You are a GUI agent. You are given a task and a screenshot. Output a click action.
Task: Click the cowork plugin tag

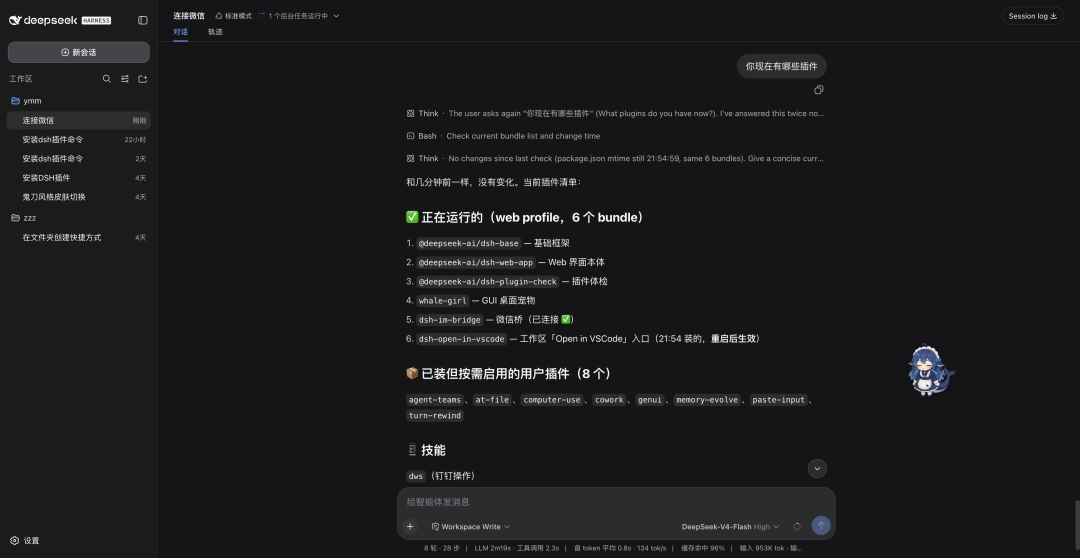pos(609,400)
